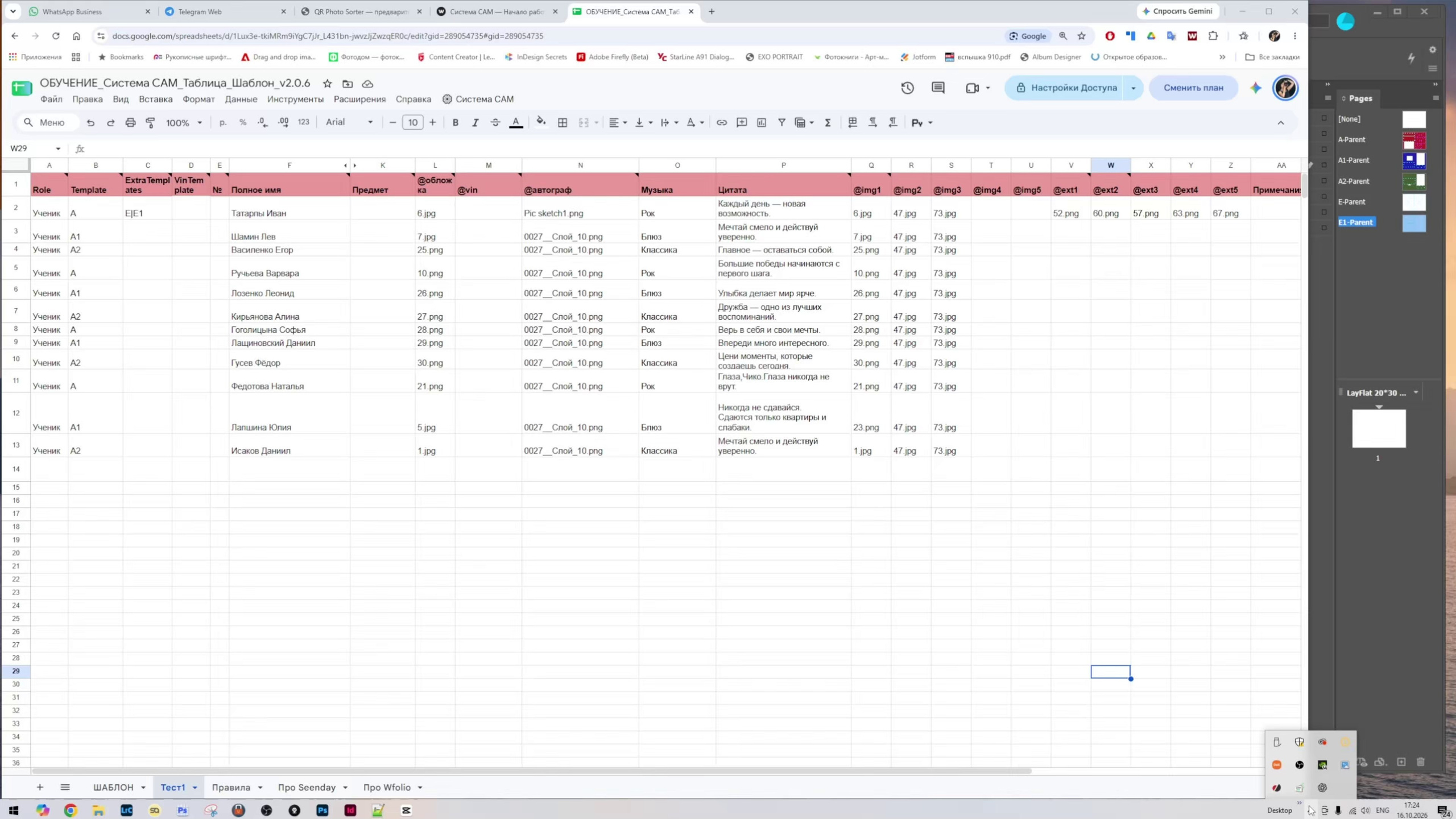Open cell borders menu

(x=562, y=122)
